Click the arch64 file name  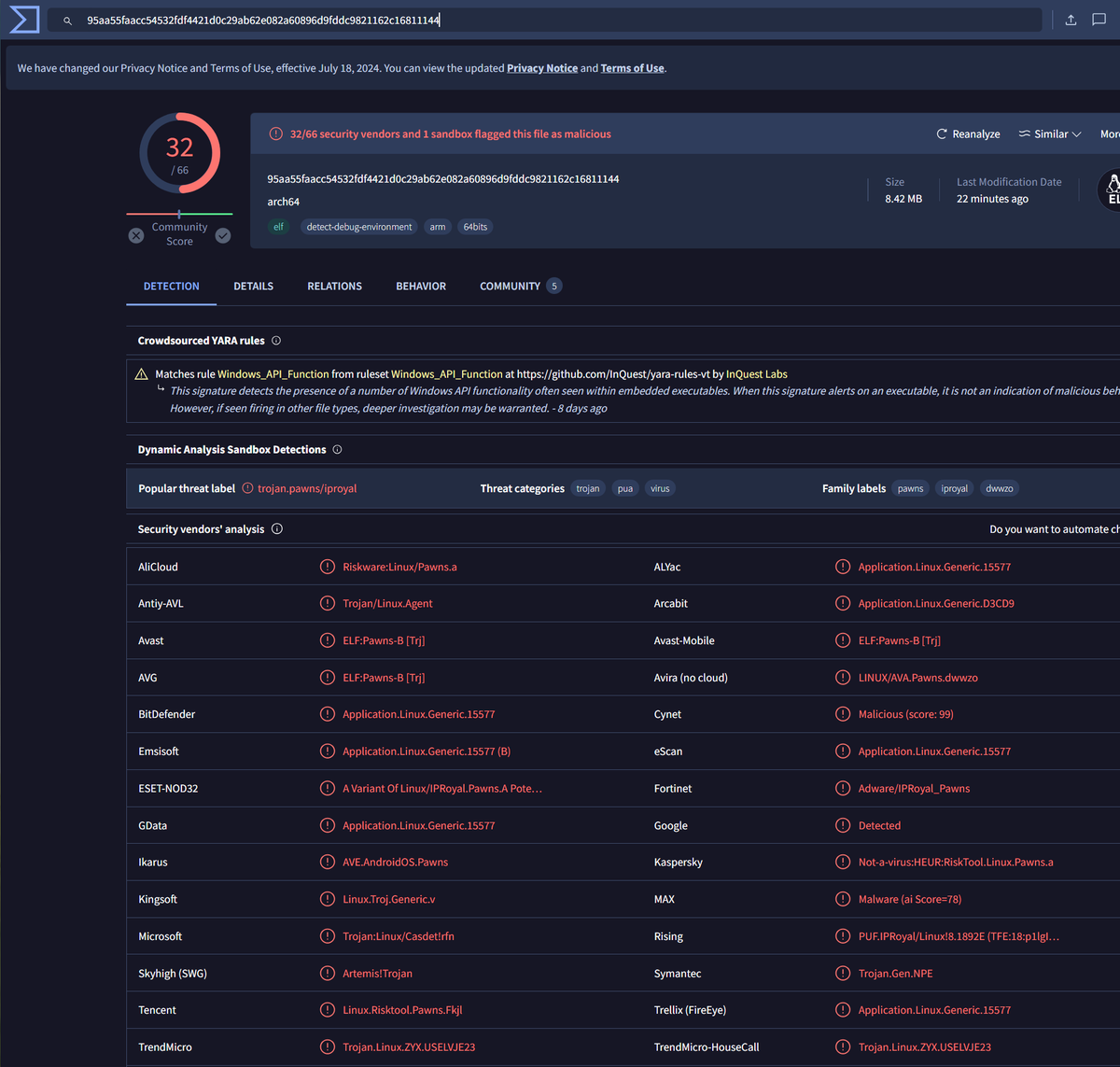[x=284, y=202]
